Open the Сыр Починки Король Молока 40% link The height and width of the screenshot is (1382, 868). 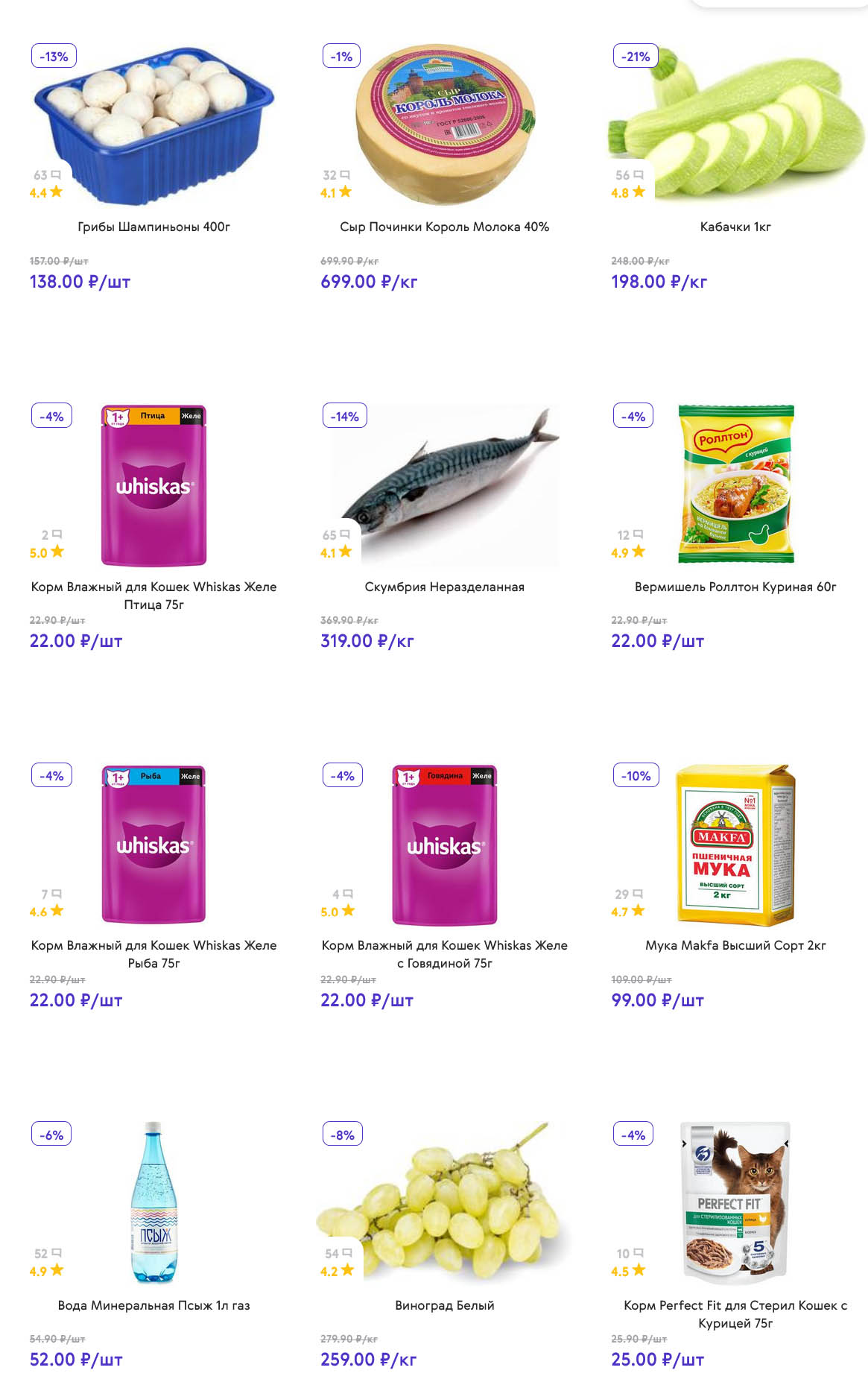pyautogui.click(x=444, y=227)
